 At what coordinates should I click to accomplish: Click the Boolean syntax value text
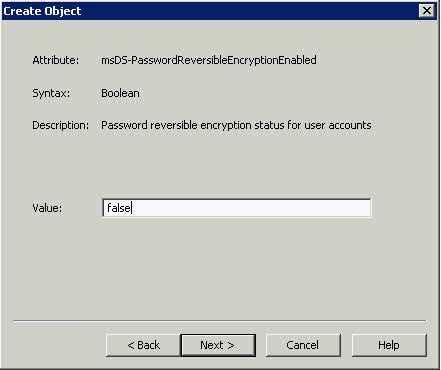(x=120, y=93)
